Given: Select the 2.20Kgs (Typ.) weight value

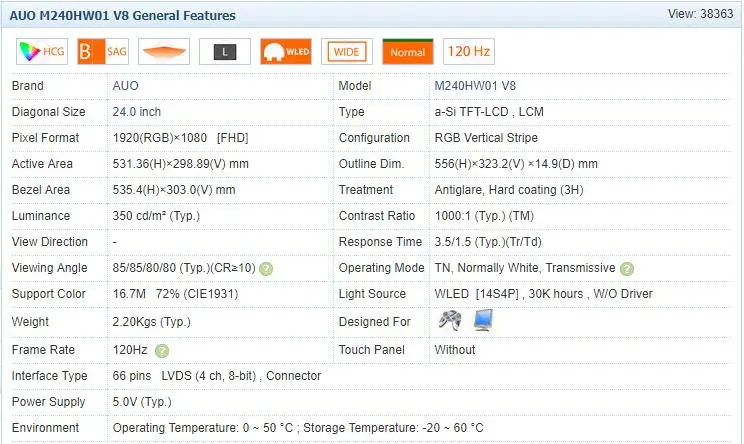Looking at the screenshot, I should click(x=151, y=322).
